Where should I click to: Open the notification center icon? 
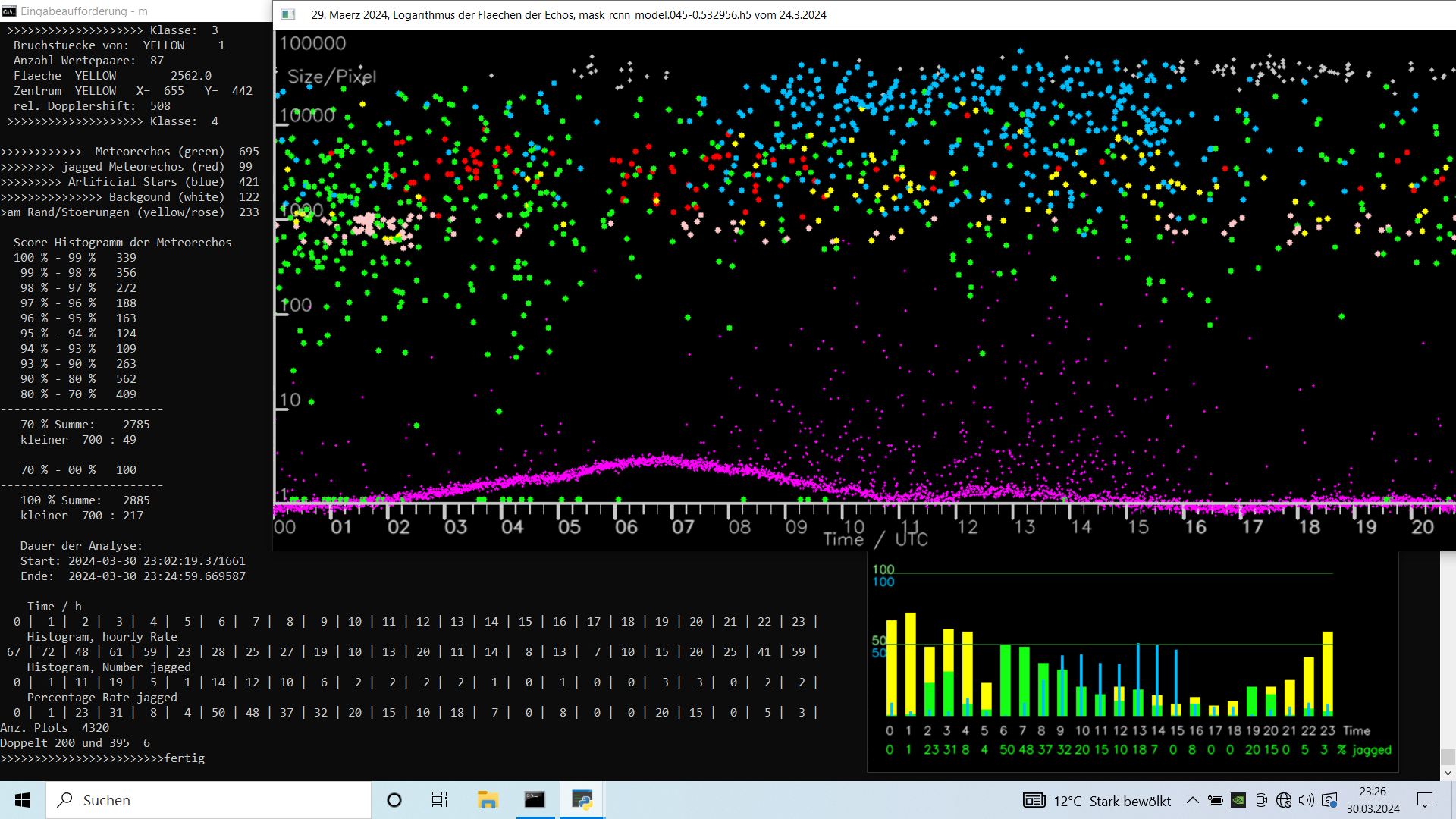[1425, 800]
